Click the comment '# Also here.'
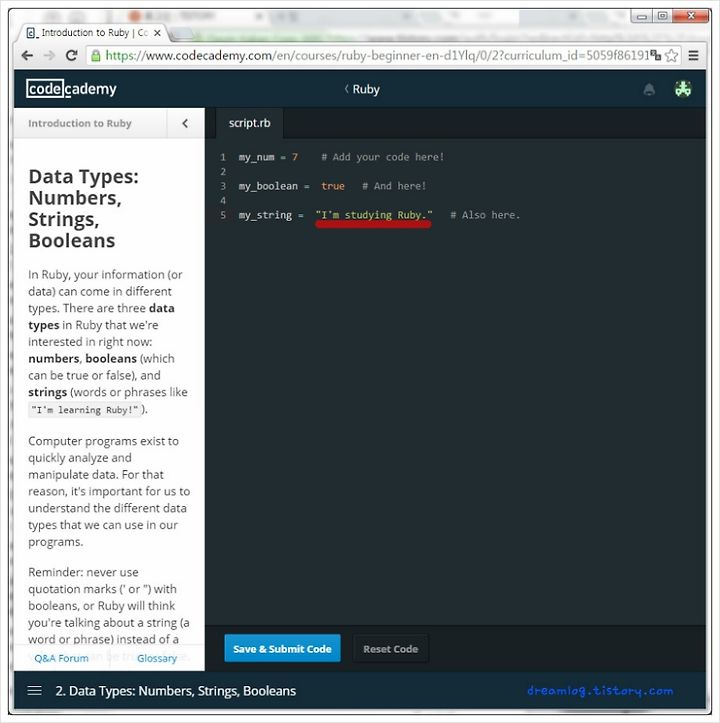720x723 pixels. [485, 215]
